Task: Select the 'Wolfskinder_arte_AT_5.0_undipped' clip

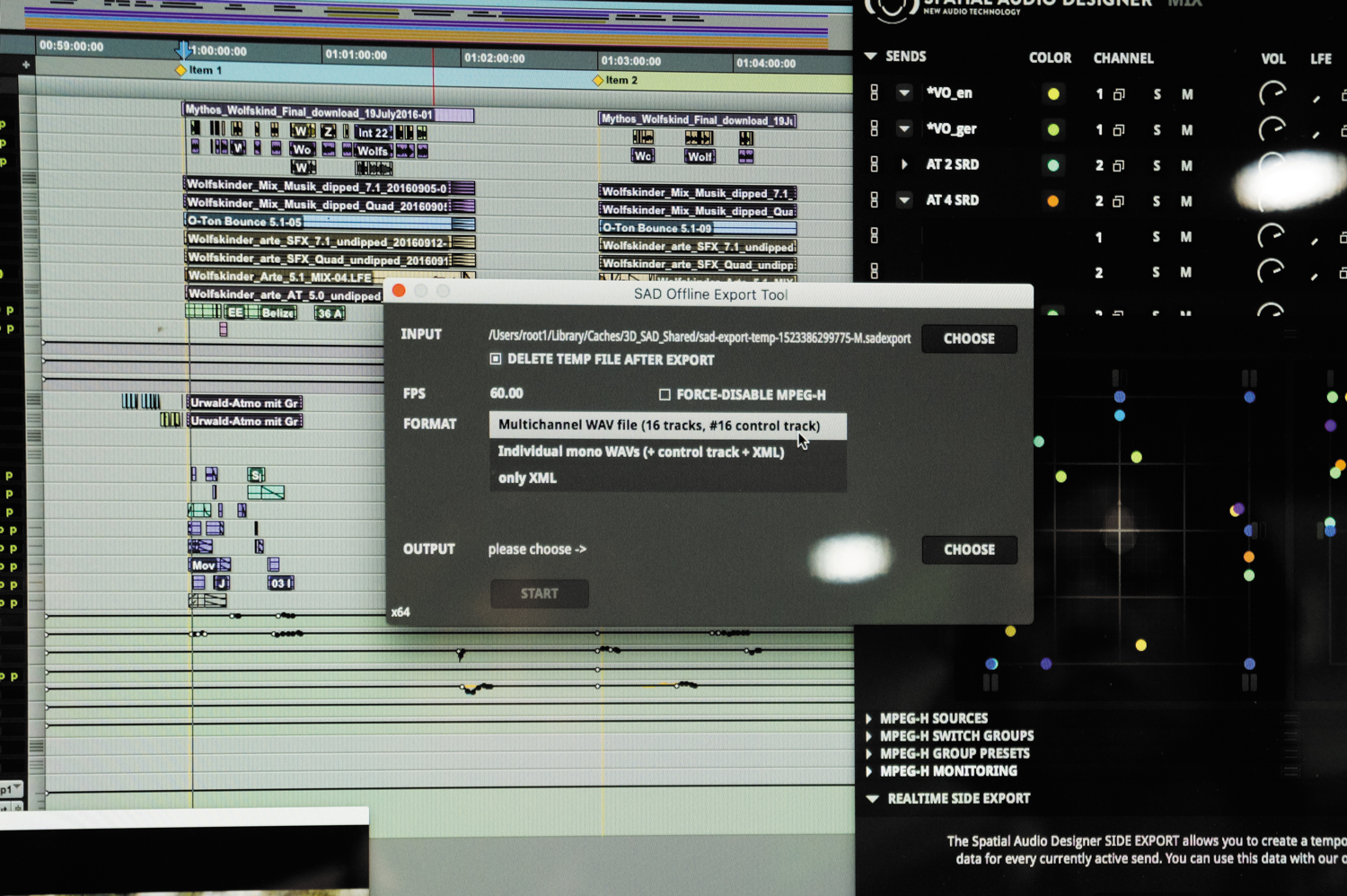Action: tap(285, 294)
